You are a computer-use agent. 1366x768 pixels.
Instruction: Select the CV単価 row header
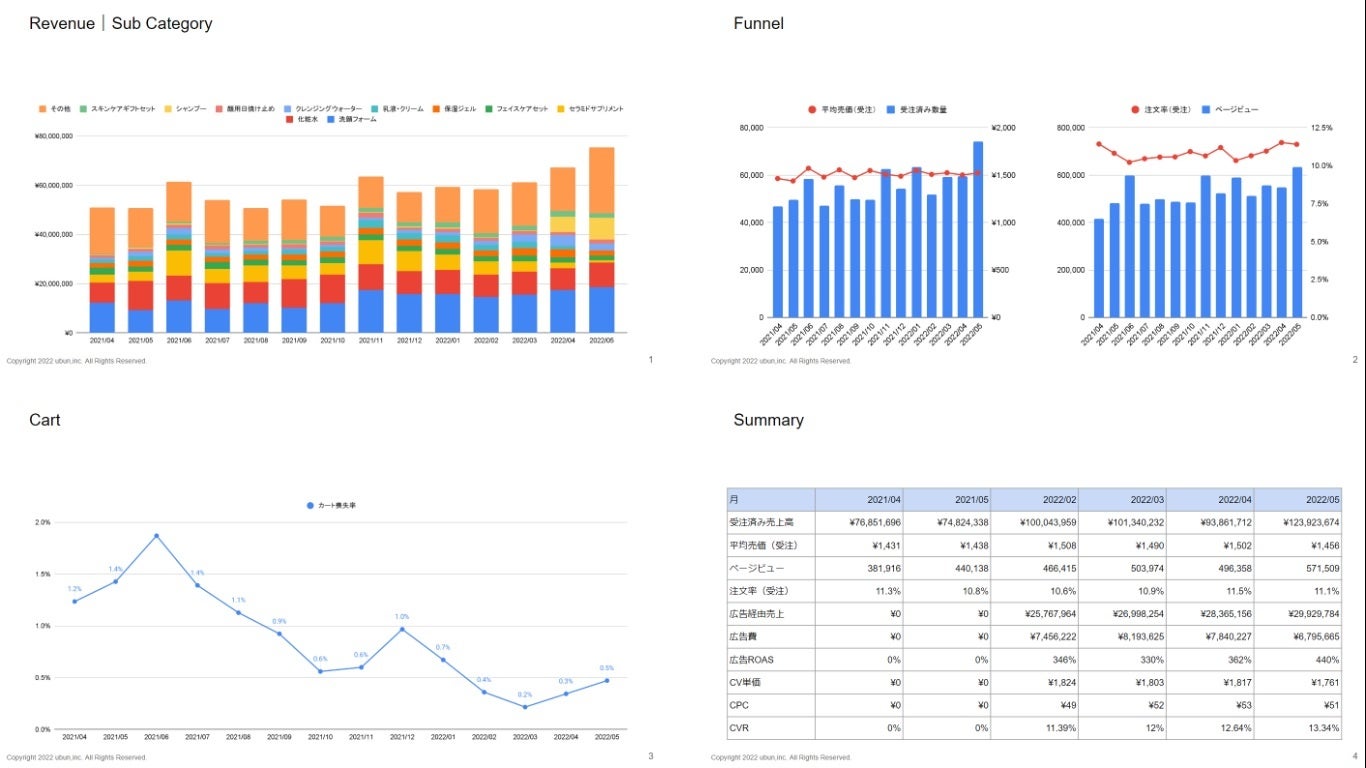(771, 683)
